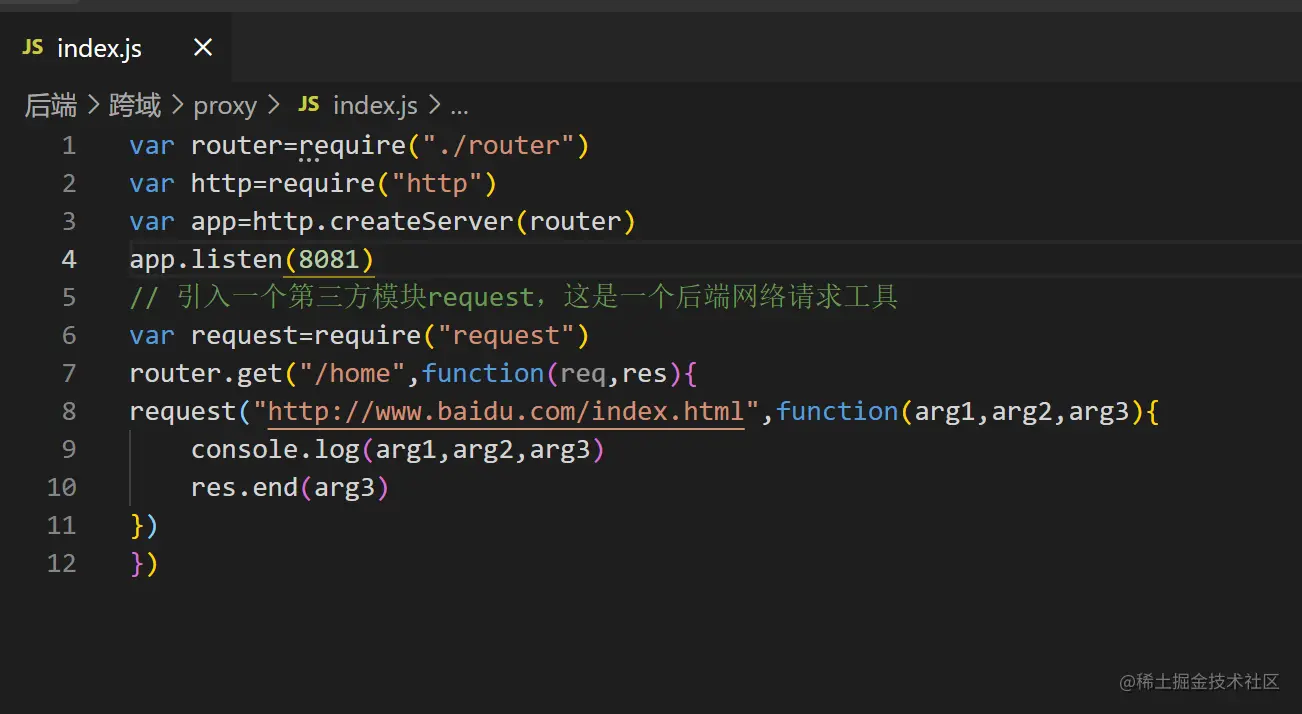Click the "/home" route string
The image size is (1302, 714).
[352, 374]
